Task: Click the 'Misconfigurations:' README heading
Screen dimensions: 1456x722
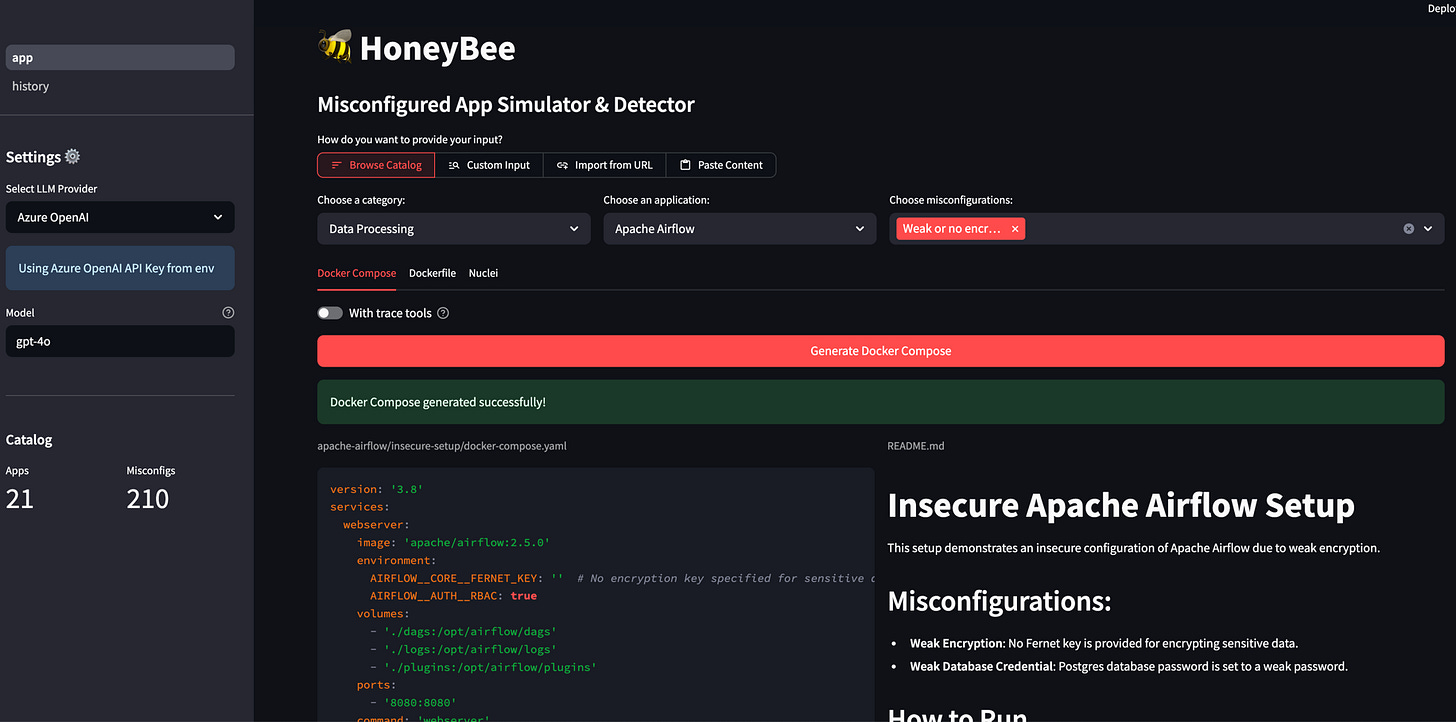Action: (x=1000, y=601)
